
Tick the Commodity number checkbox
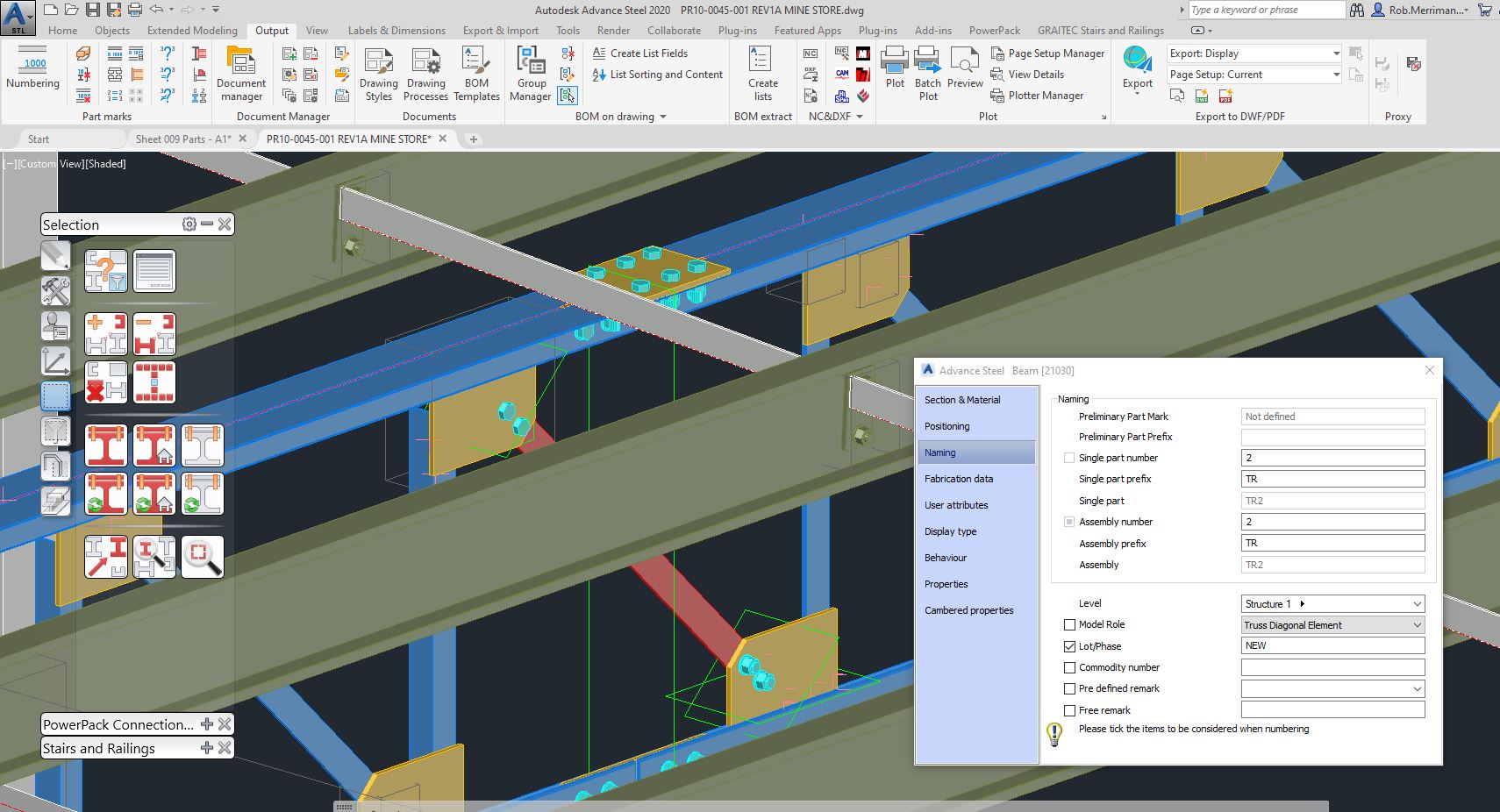pyautogui.click(x=1069, y=667)
